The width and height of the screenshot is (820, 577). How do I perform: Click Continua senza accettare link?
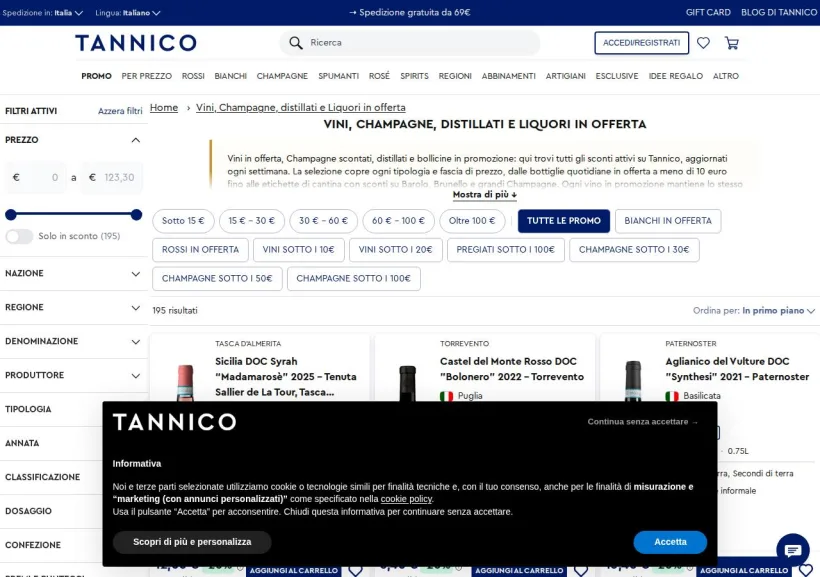click(642, 422)
